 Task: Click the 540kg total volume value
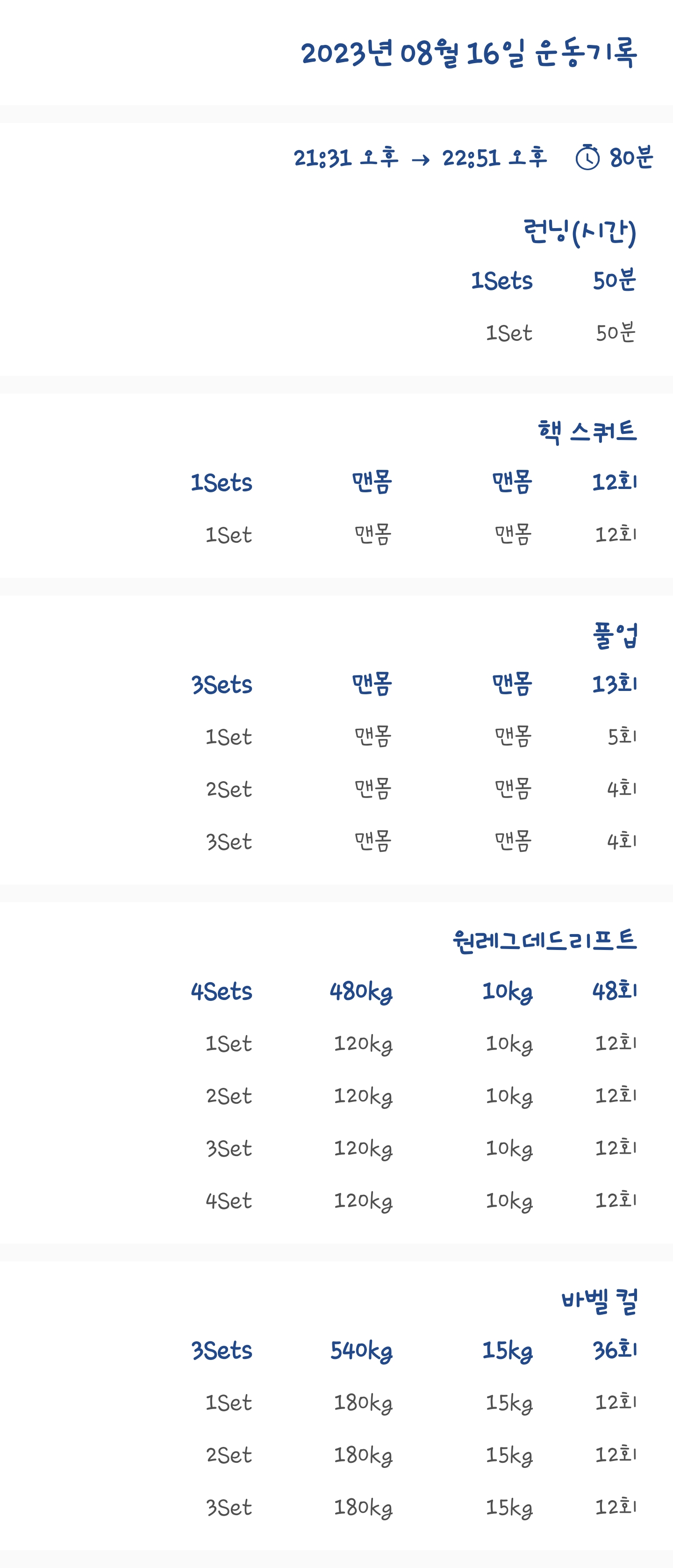click(x=361, y=1351)
